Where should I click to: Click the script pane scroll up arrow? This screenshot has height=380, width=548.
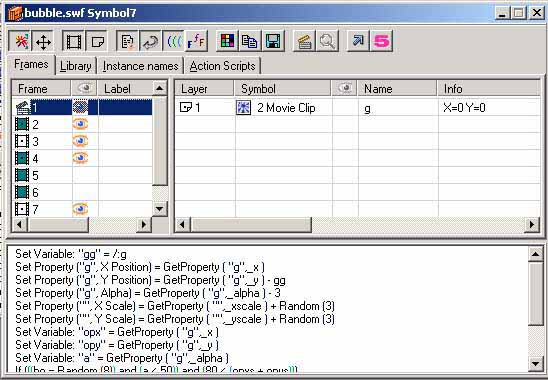[x=535, y=254]
